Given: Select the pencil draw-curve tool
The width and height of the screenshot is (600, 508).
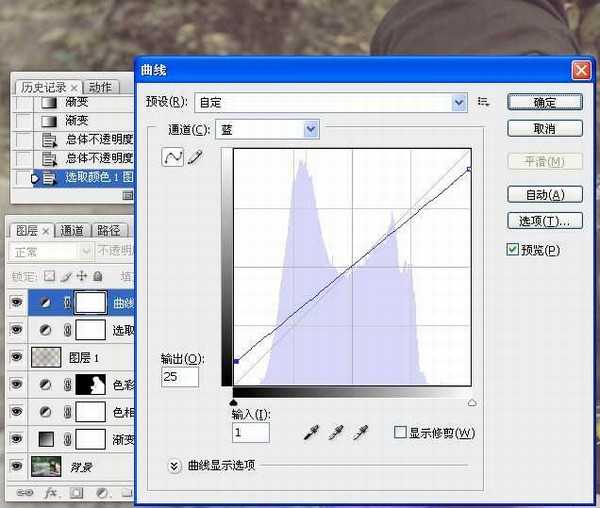Looking at the screenshot, I should point(194,158).
